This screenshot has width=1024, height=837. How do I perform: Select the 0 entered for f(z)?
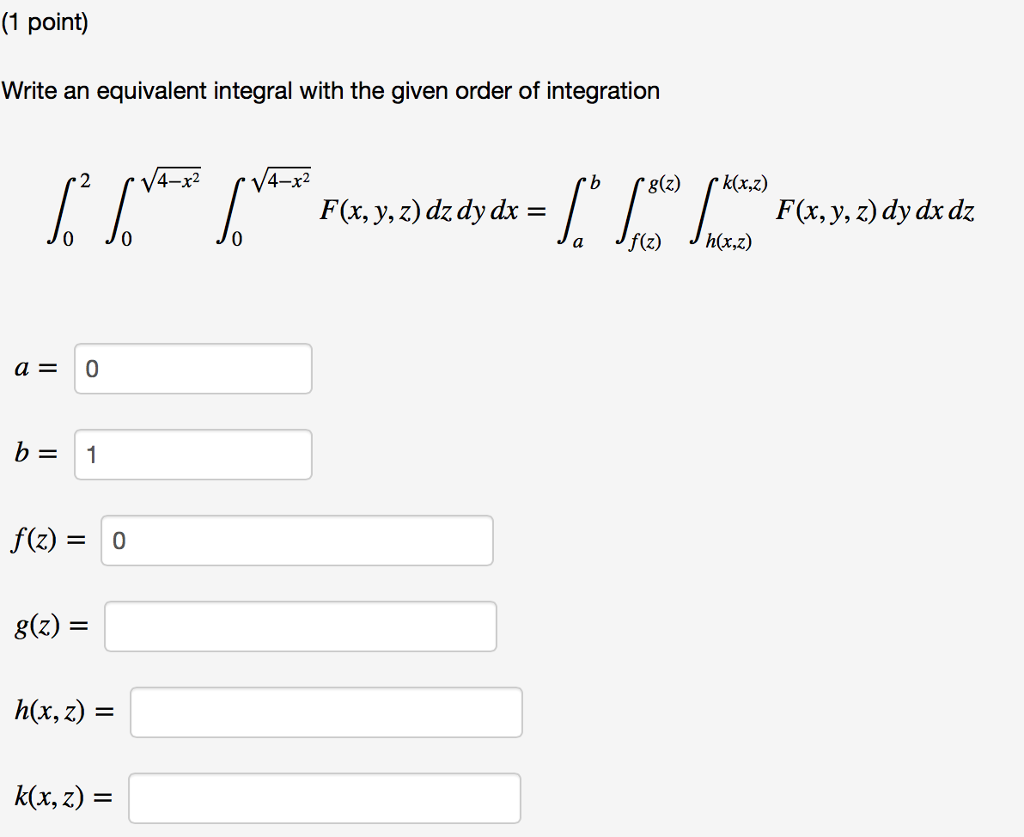tap(120, 540)
